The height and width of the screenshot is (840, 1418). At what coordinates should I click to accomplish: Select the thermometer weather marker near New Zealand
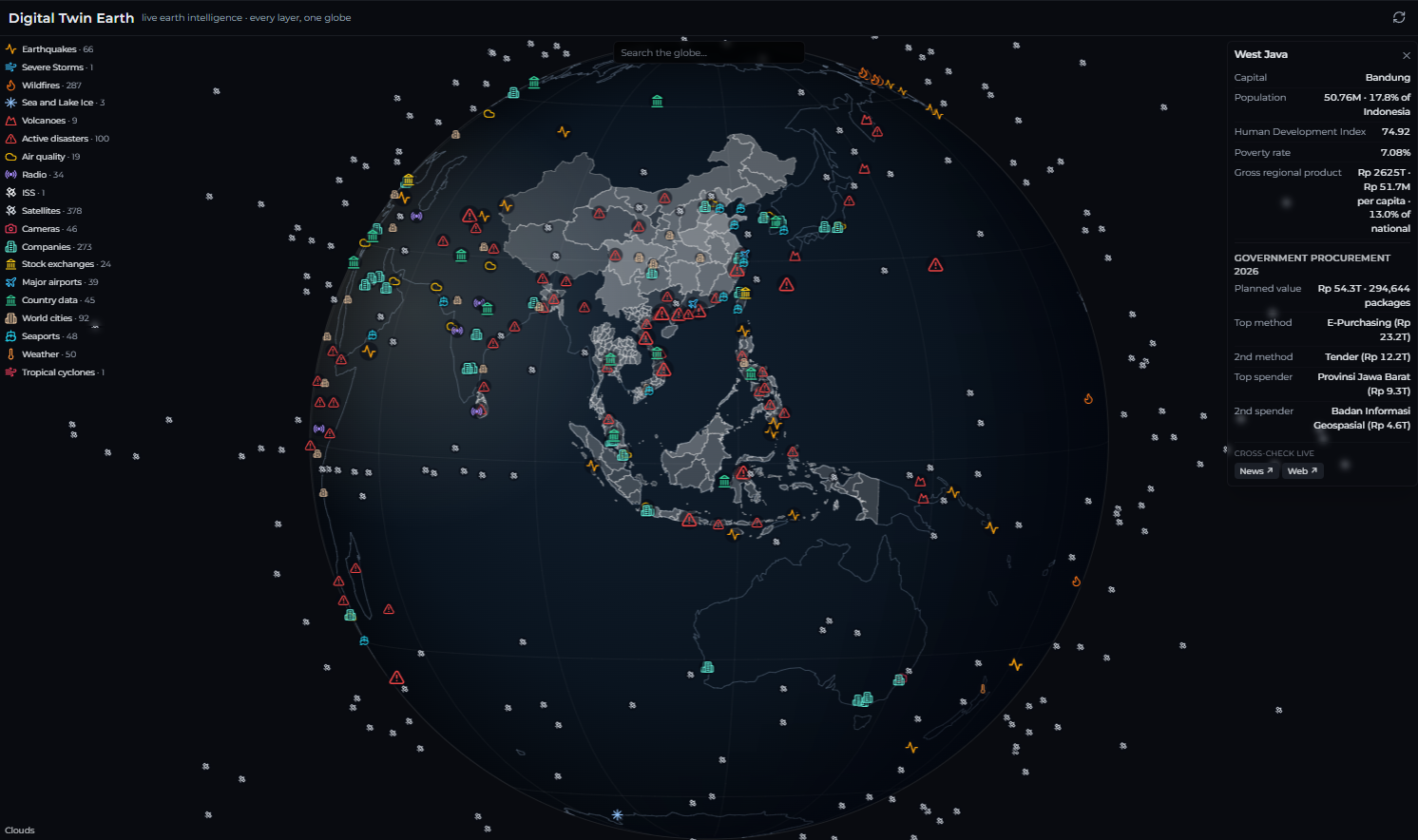(983, 689)
